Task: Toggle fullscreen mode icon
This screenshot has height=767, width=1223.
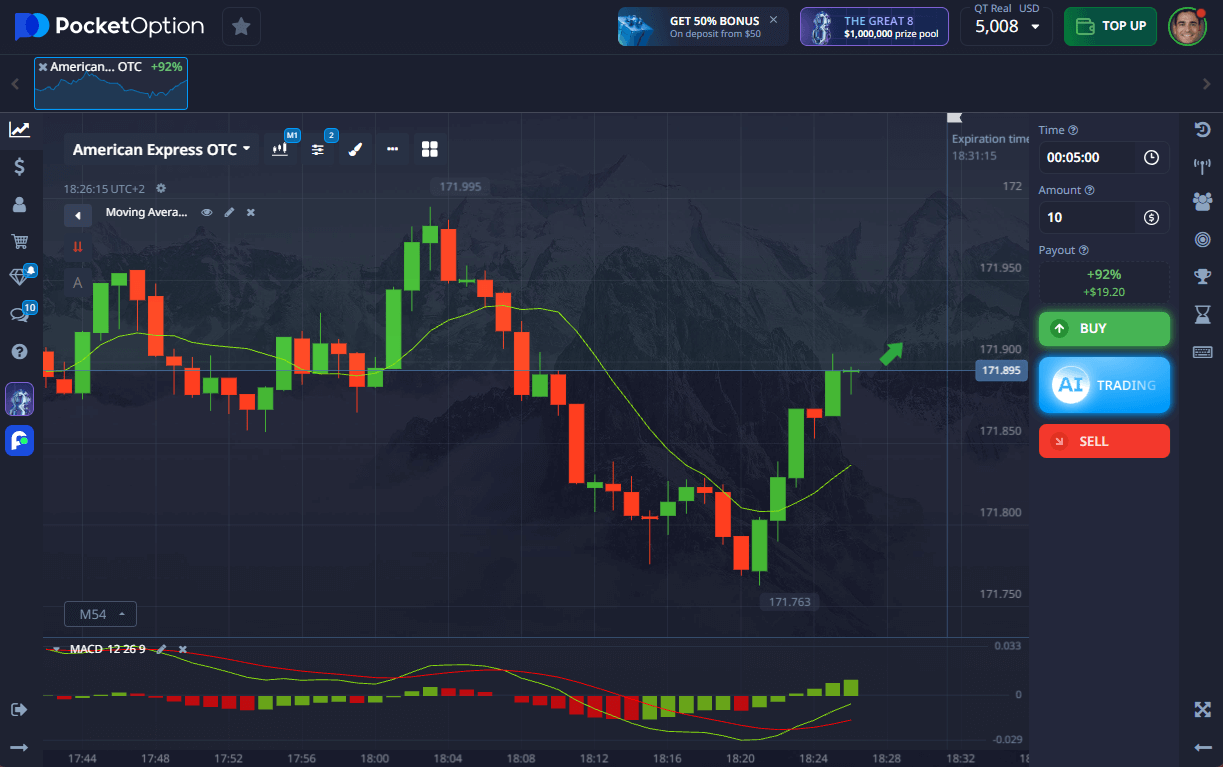Action: pyautogui.click(x=1202, y=709)
